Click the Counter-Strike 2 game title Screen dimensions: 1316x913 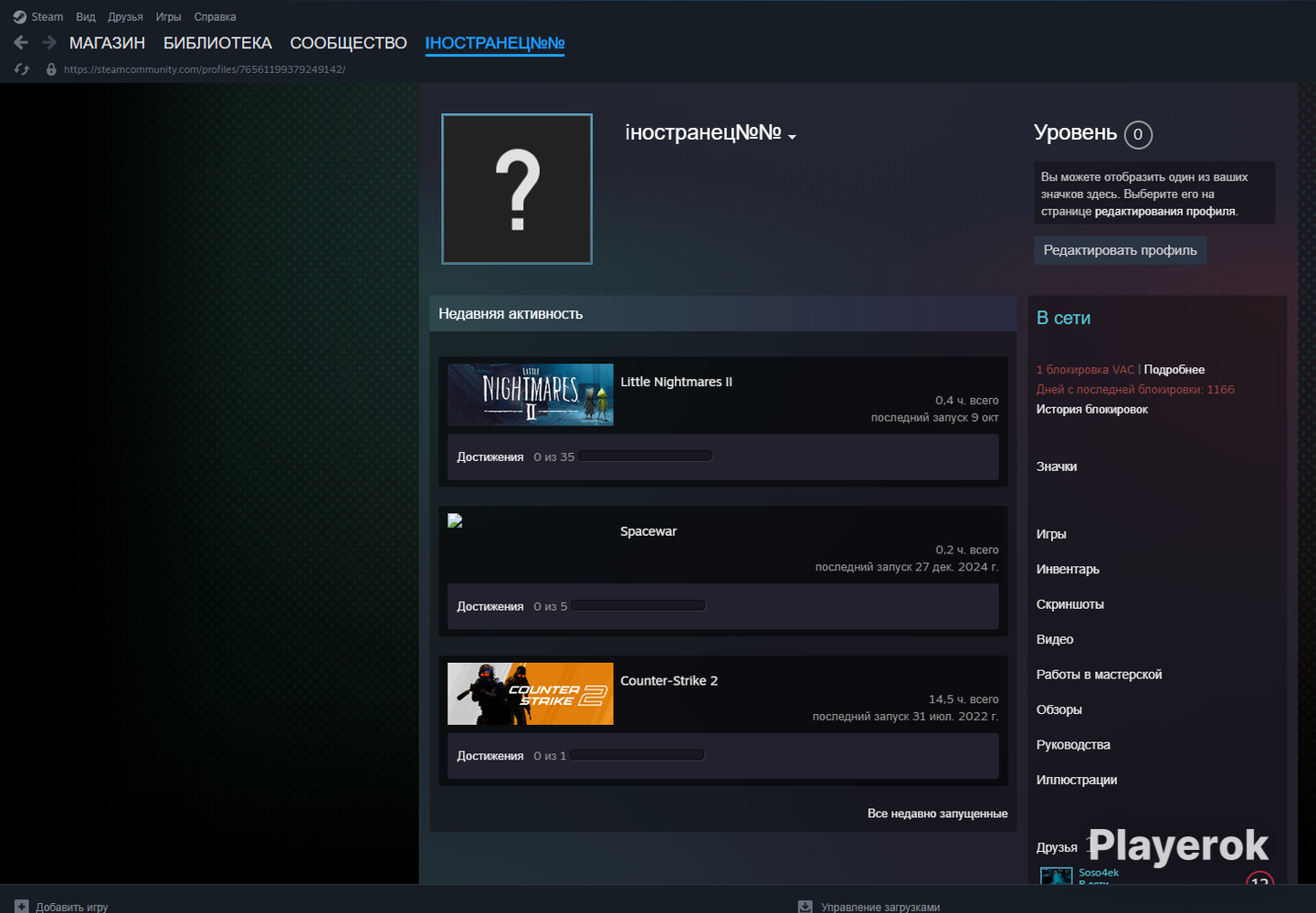coord(669,681)
